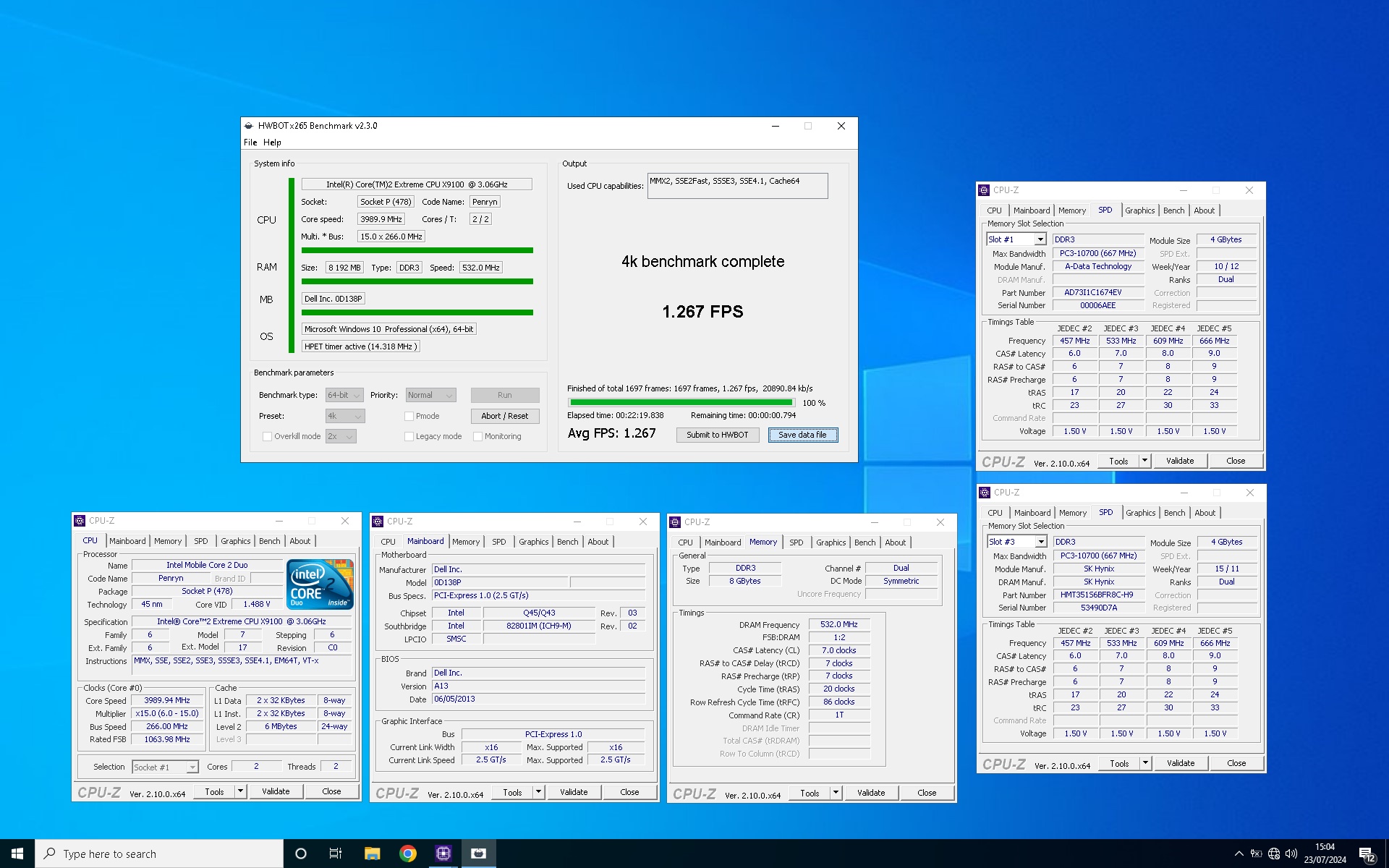Launch File Explorer from the taskbar

(x=372, y=854)
